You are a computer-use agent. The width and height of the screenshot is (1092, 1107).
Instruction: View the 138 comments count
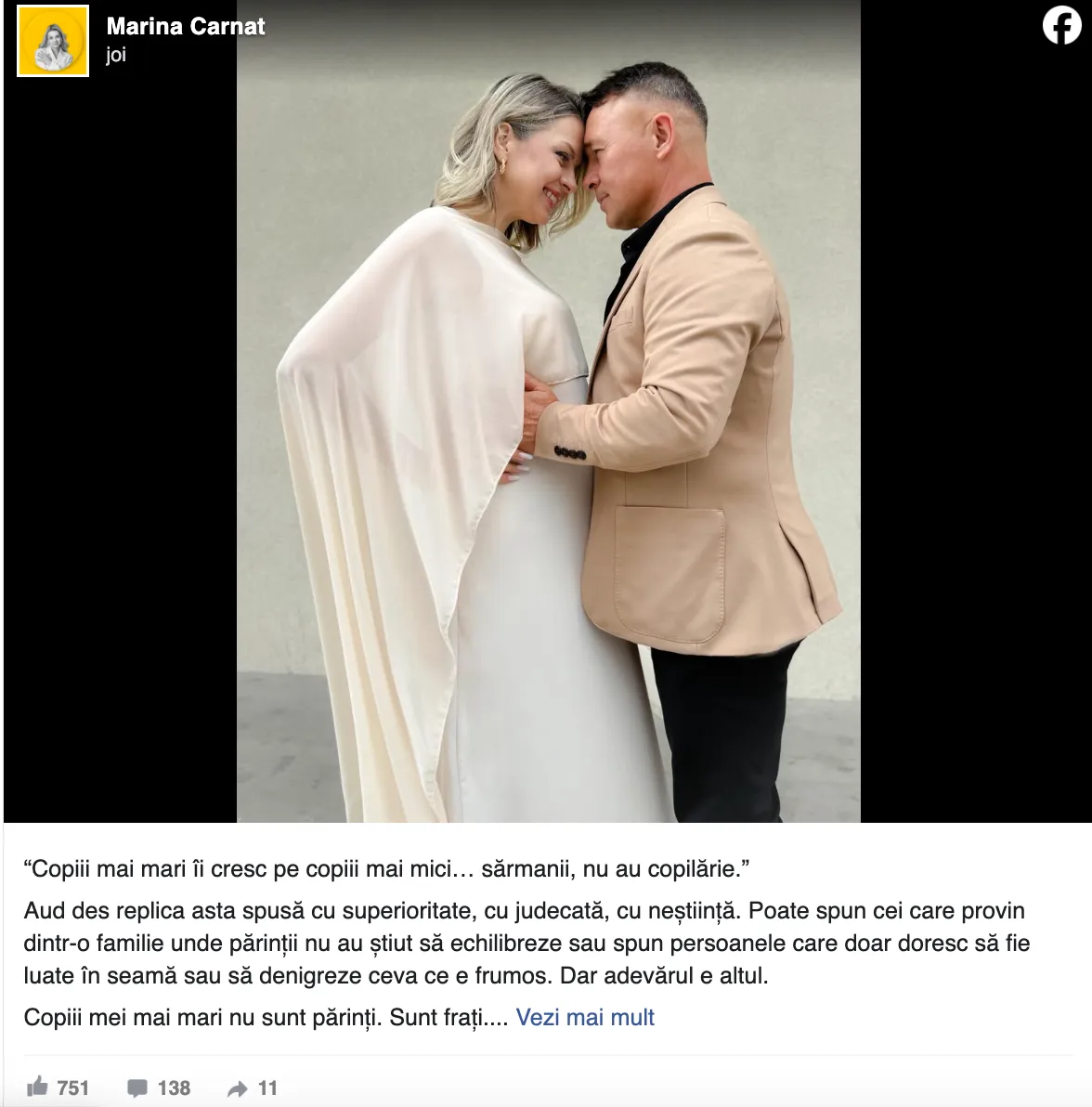coord(174,1087)
